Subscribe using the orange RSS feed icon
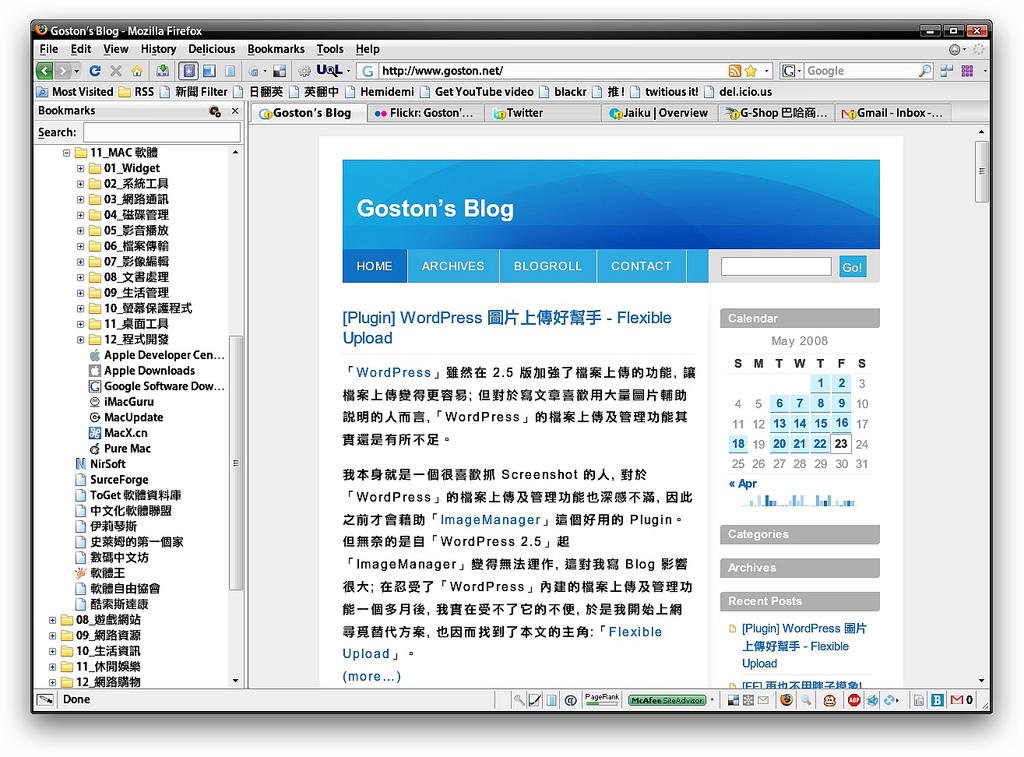Image resolution: width=1024 pixels, height=757 pixels. point(735,71)
